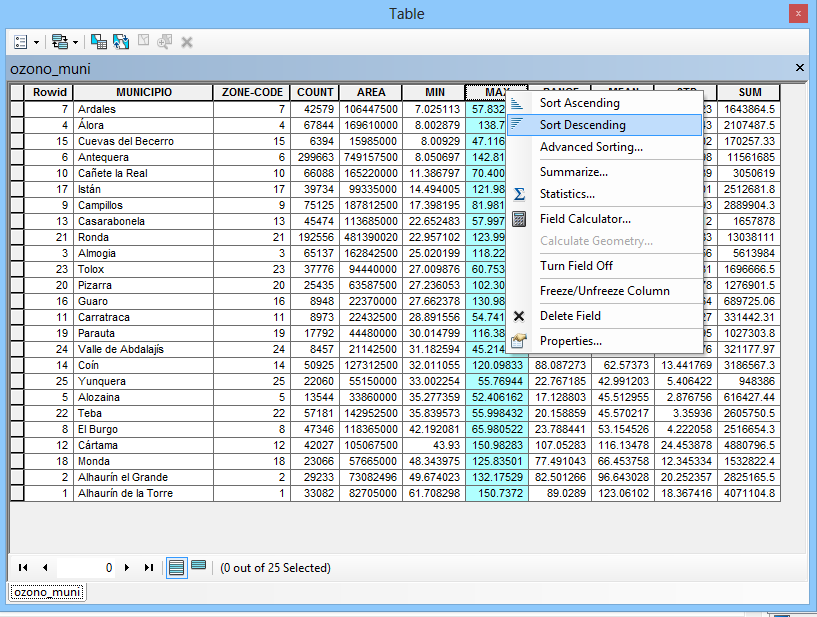Choose Sort Descending in the context menu
This screenshot has width=817, height=617.
click(582, 125)
